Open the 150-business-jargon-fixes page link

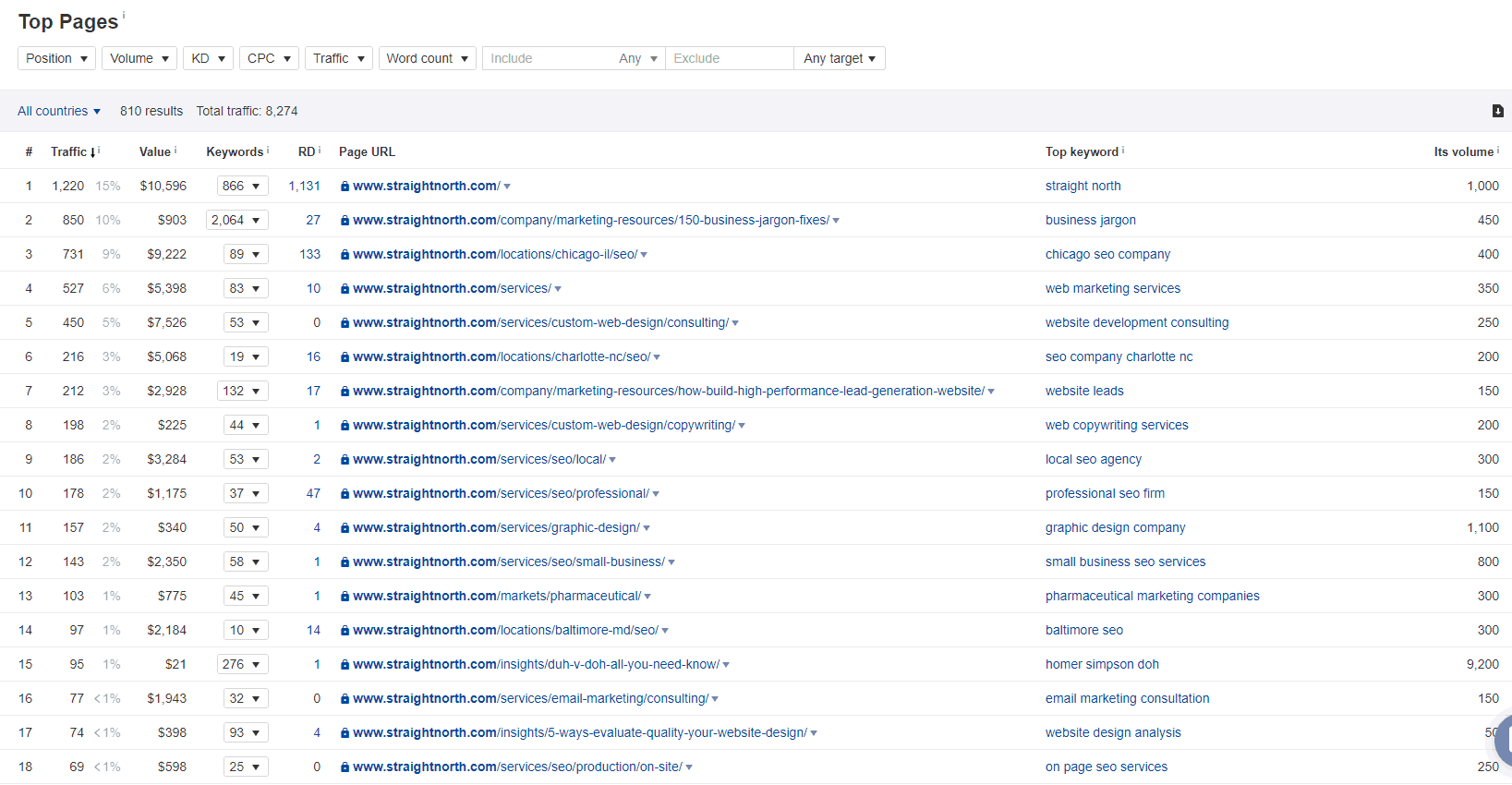click(x=590, y=220)
